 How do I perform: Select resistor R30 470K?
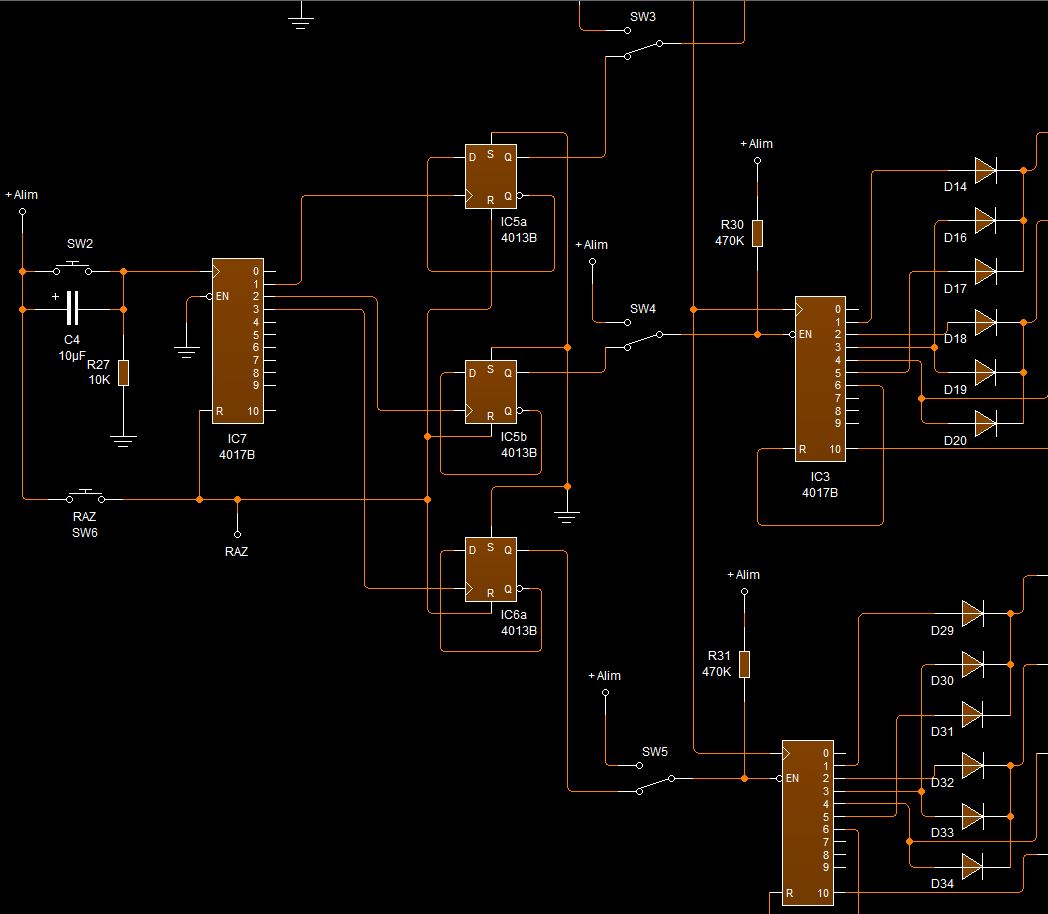757,233
